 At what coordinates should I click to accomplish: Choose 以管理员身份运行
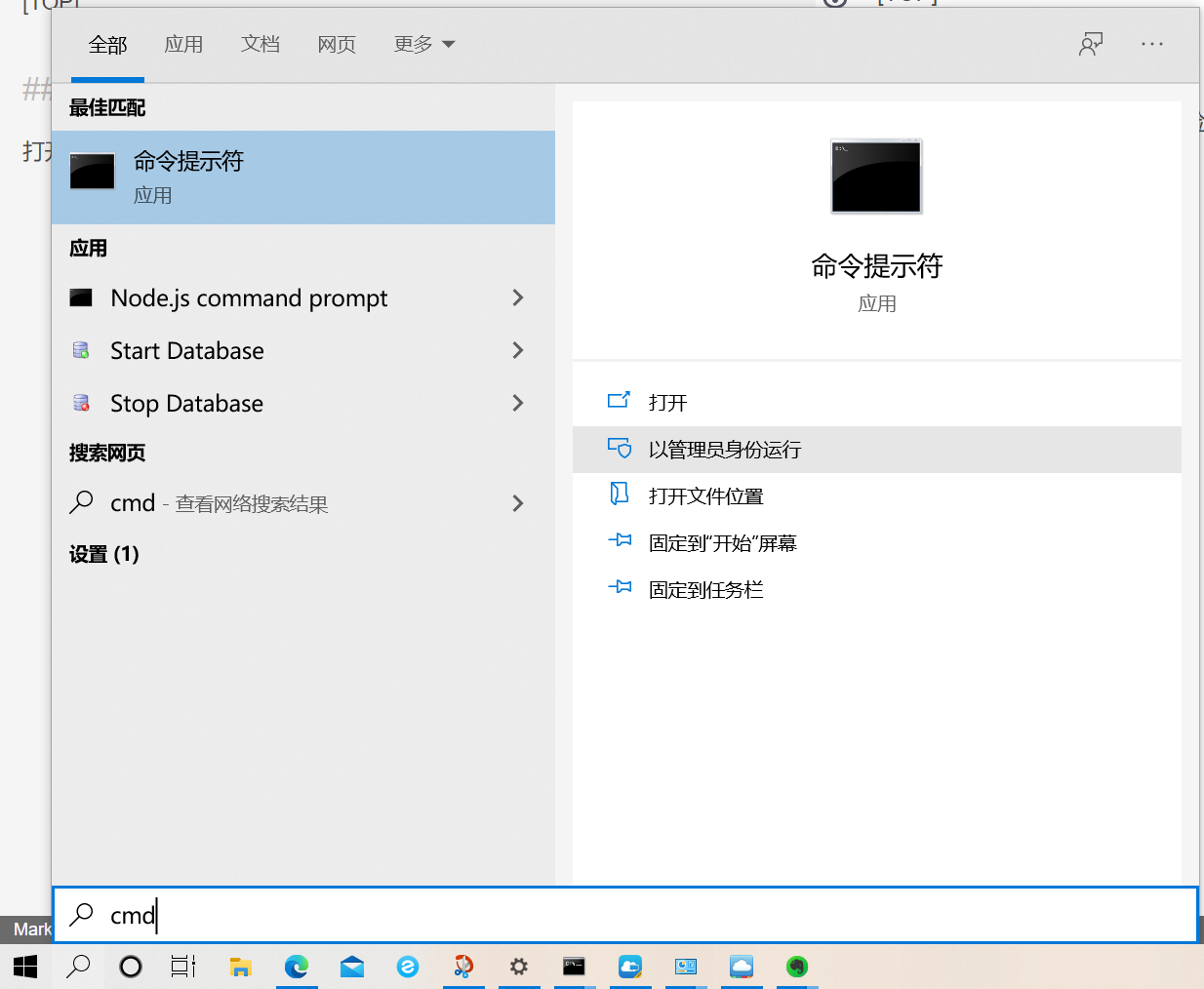(x=876, y=450)
